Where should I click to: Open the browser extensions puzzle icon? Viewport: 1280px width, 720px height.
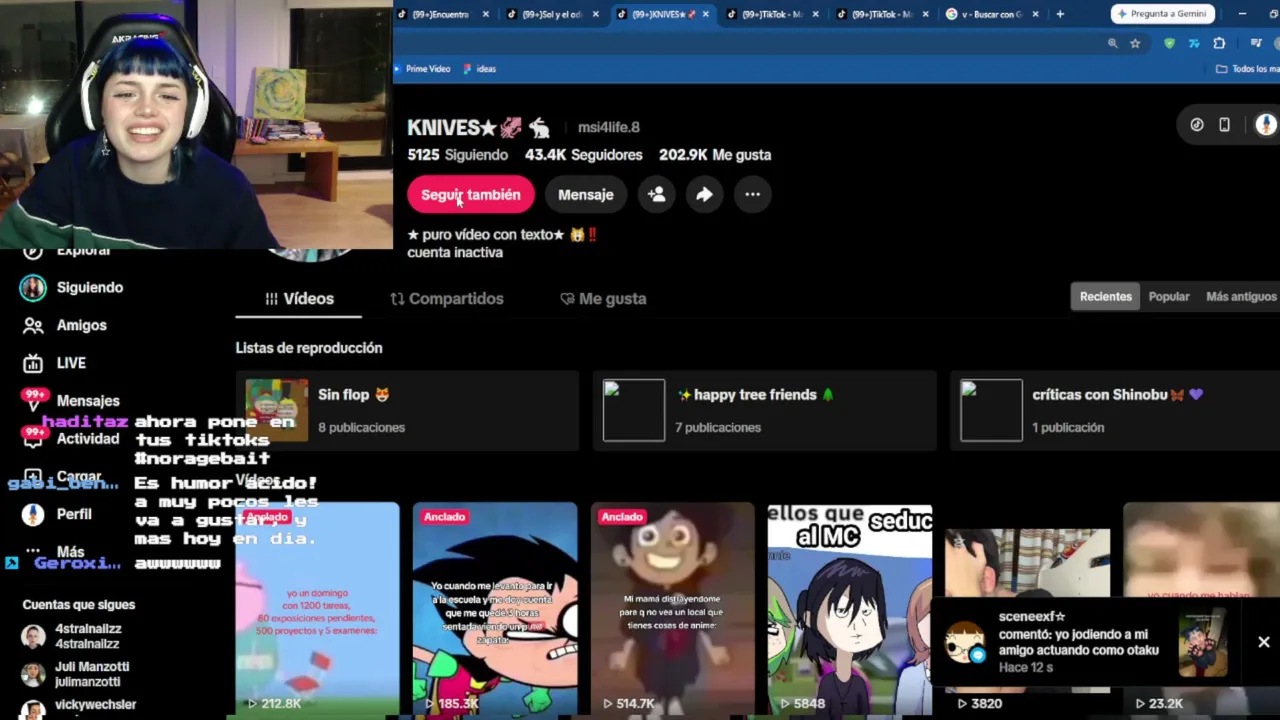pyautogui.click(x=1219, y=43)
